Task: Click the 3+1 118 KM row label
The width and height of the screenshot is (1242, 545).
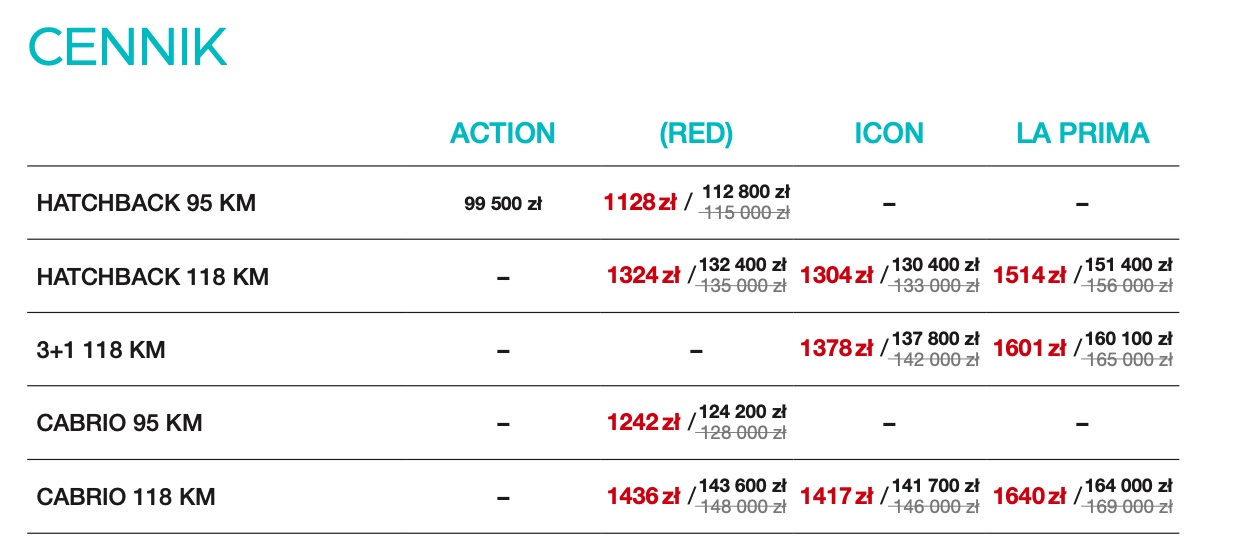Action: [101, 351]
